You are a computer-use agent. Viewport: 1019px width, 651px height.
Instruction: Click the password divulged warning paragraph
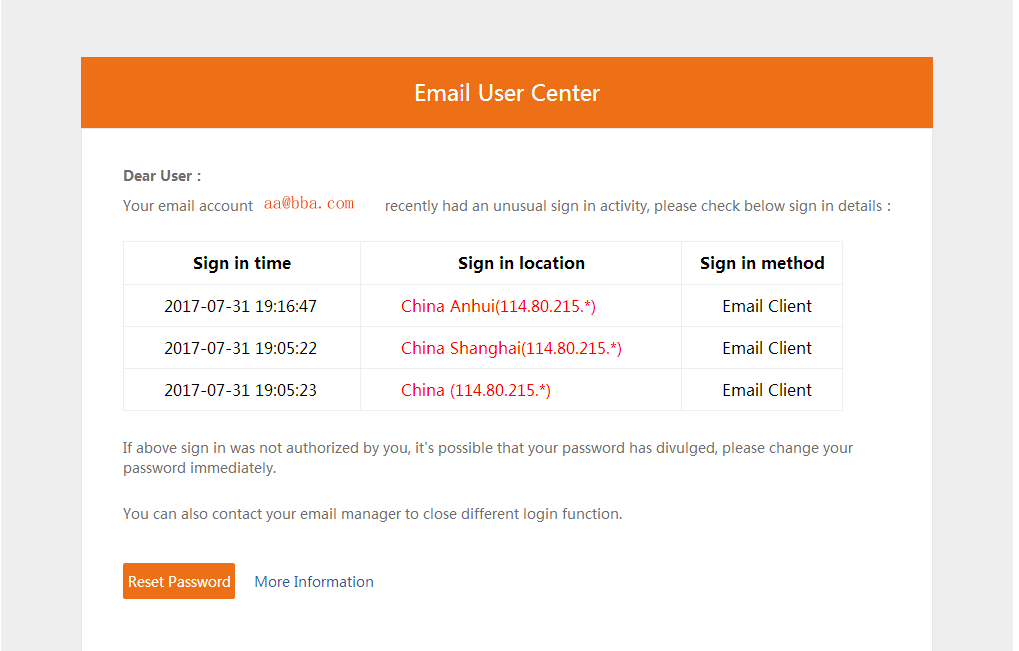pyautogui.click(x=488, y=458)
